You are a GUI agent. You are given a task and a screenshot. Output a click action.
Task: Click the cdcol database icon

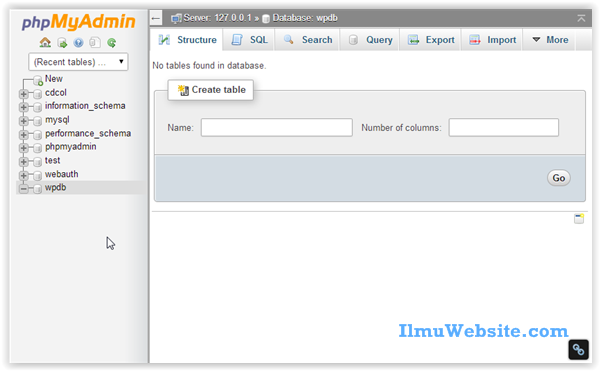(x=37, y=94)
